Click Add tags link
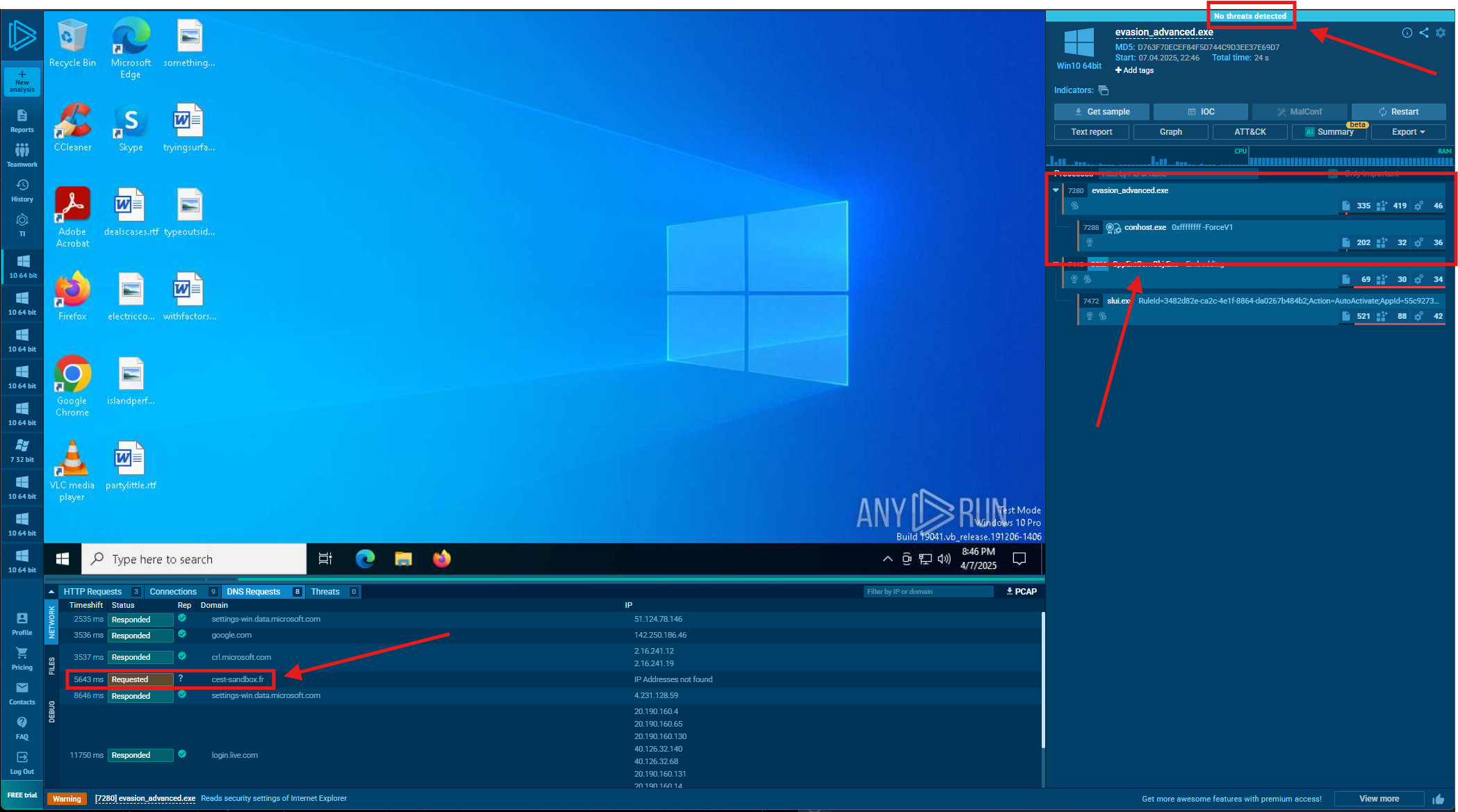 coord(1134,70)
